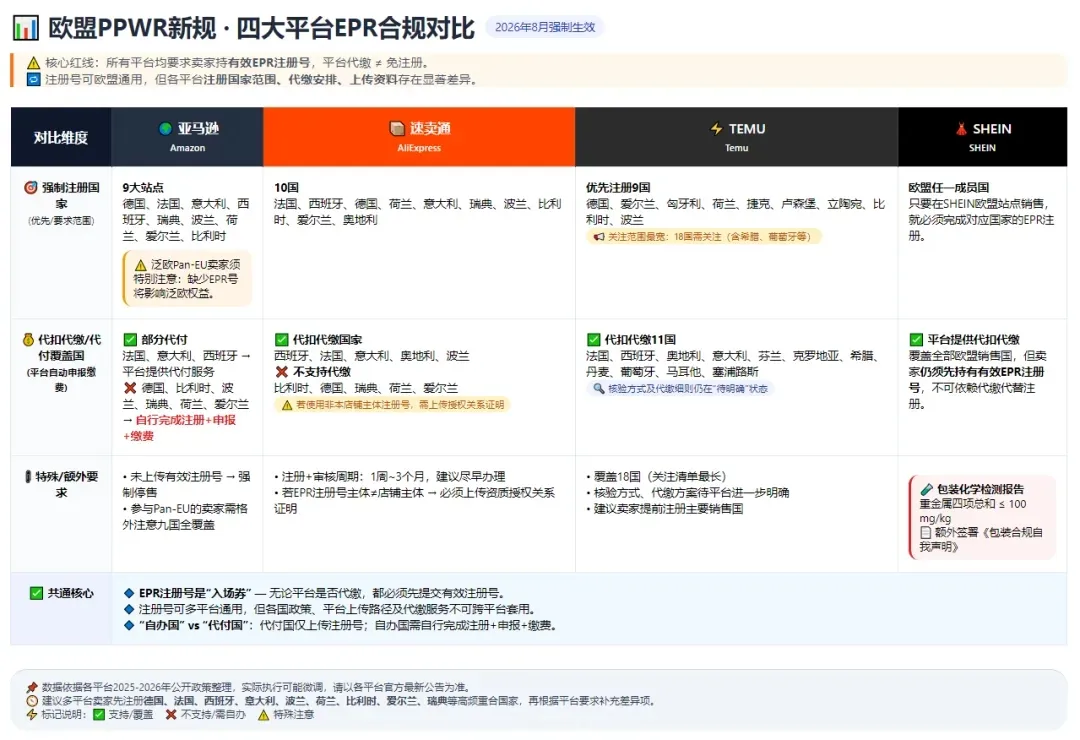1080x740 pixels.
Task: Click the blue diamond before "自办国" vs "代付国"
Action: tap(129, 626)
